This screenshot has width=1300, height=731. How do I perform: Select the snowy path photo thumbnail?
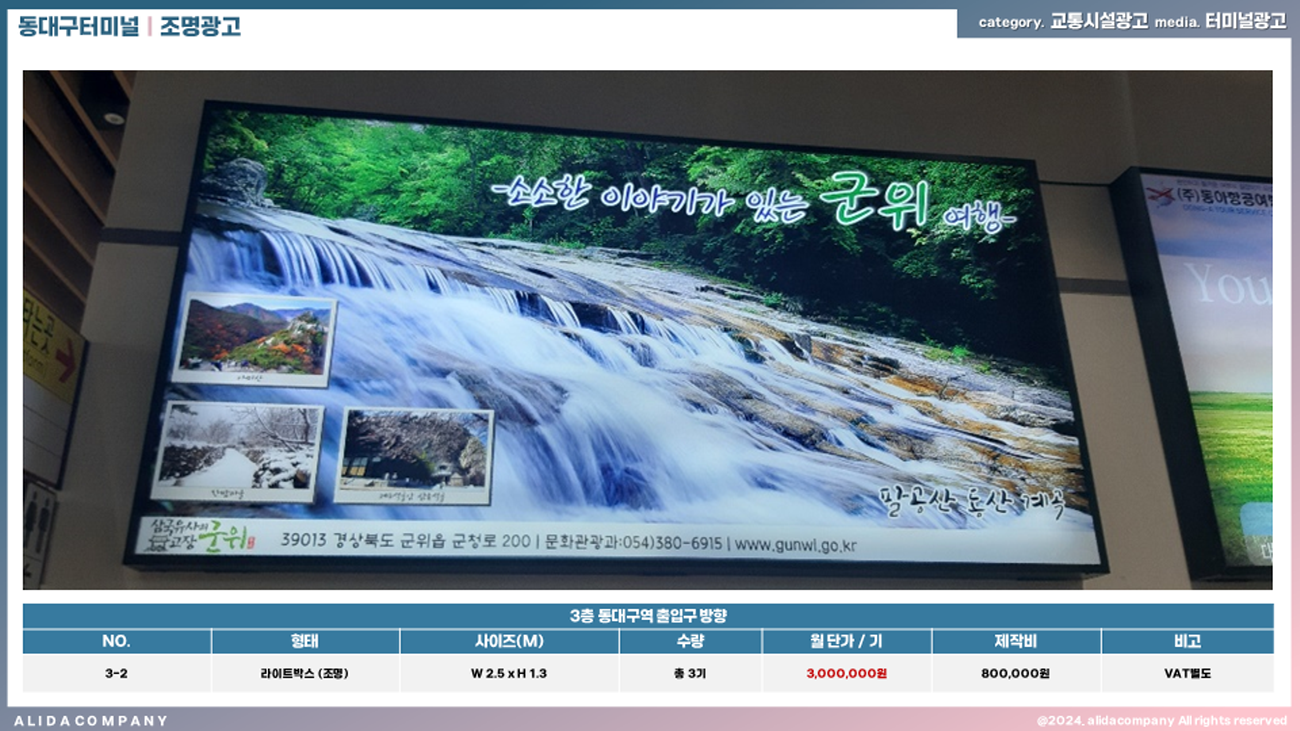click(237, 451)
